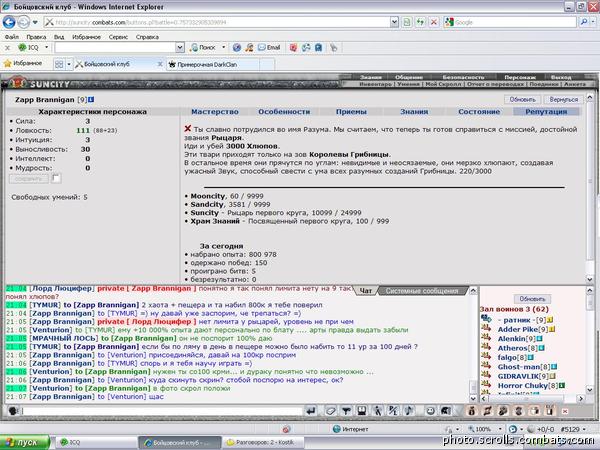Click Обновить above the room player list

pyautogui.click(x=532, y=299)
